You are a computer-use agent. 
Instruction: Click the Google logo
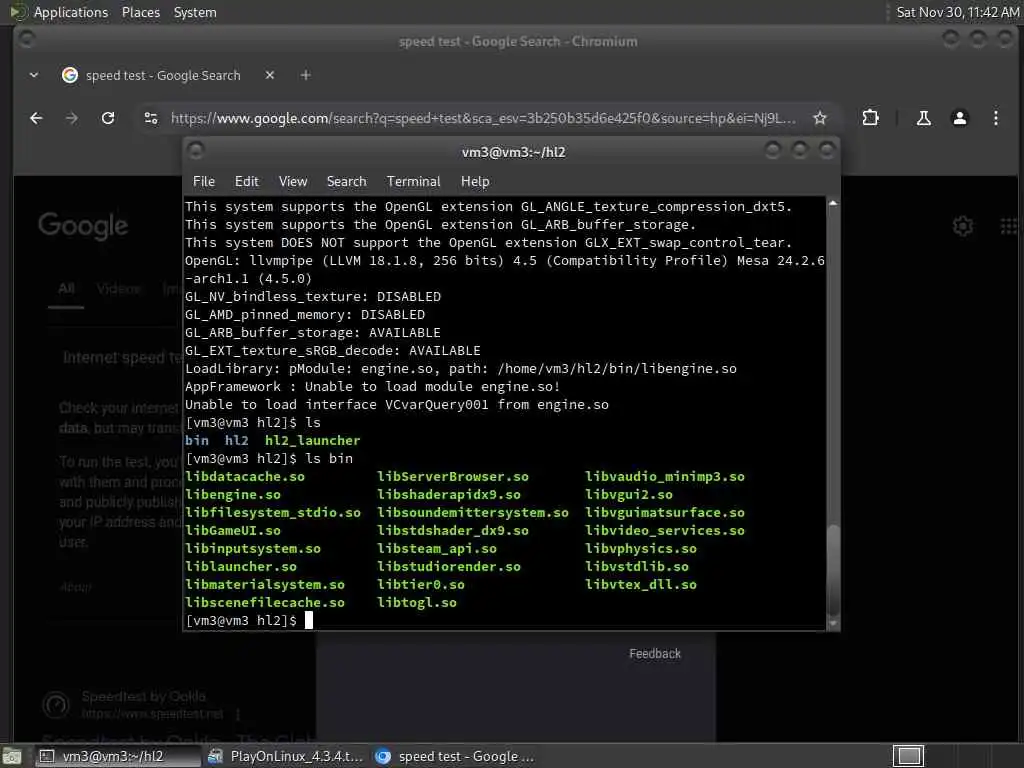click(x=83, y=226)
